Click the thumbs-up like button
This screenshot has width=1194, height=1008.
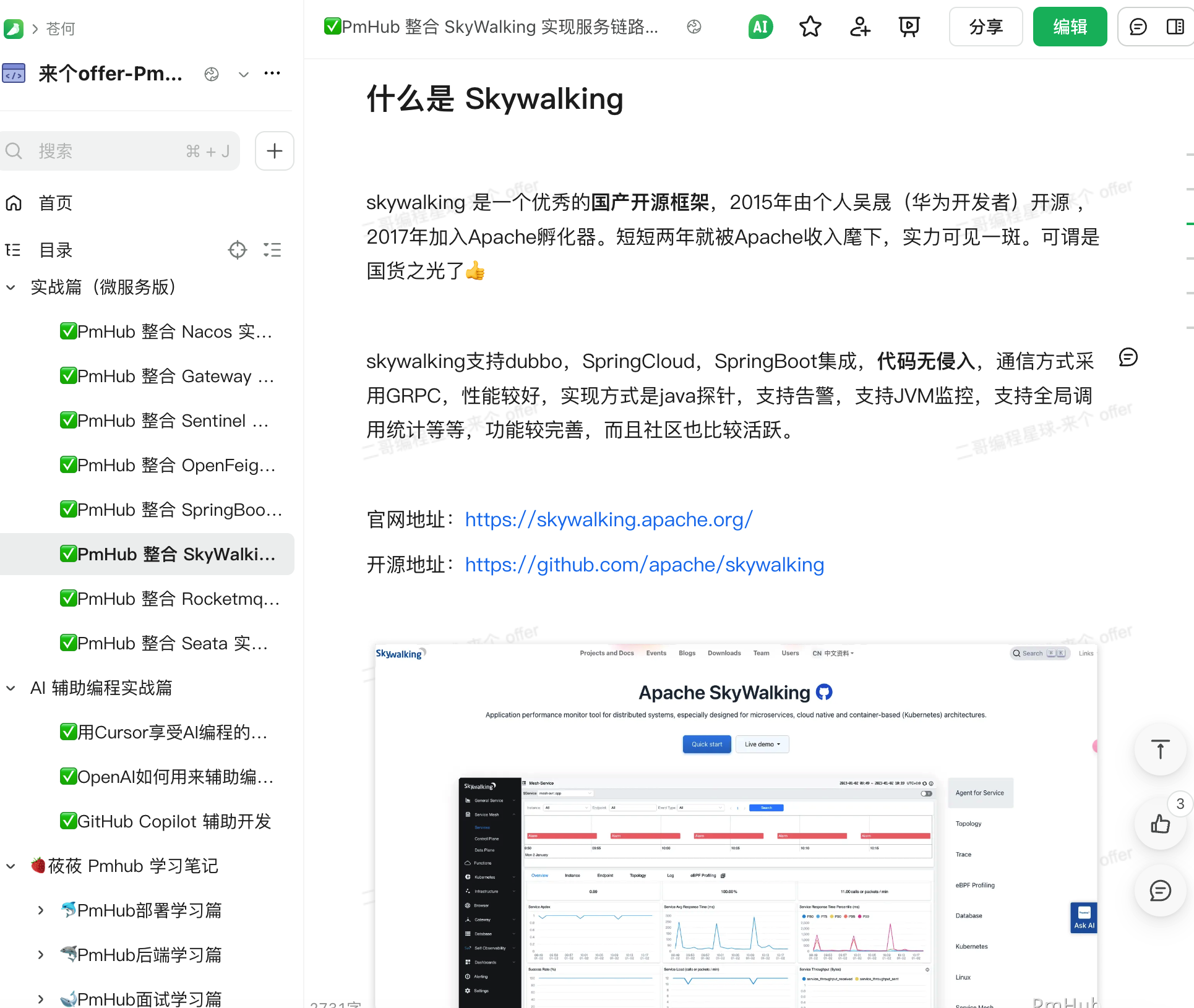[1160, 824]
